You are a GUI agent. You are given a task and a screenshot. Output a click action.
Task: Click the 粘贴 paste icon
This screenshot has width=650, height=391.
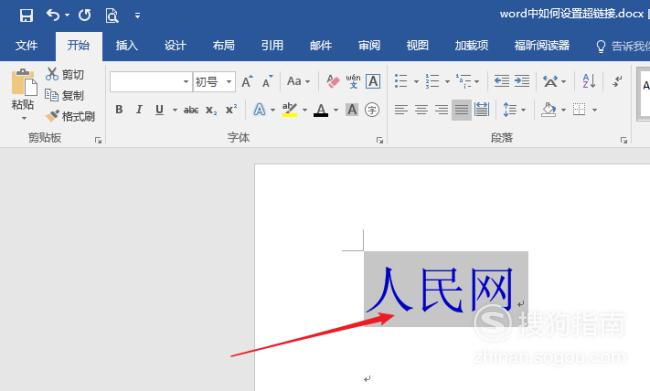coord(24,82)
